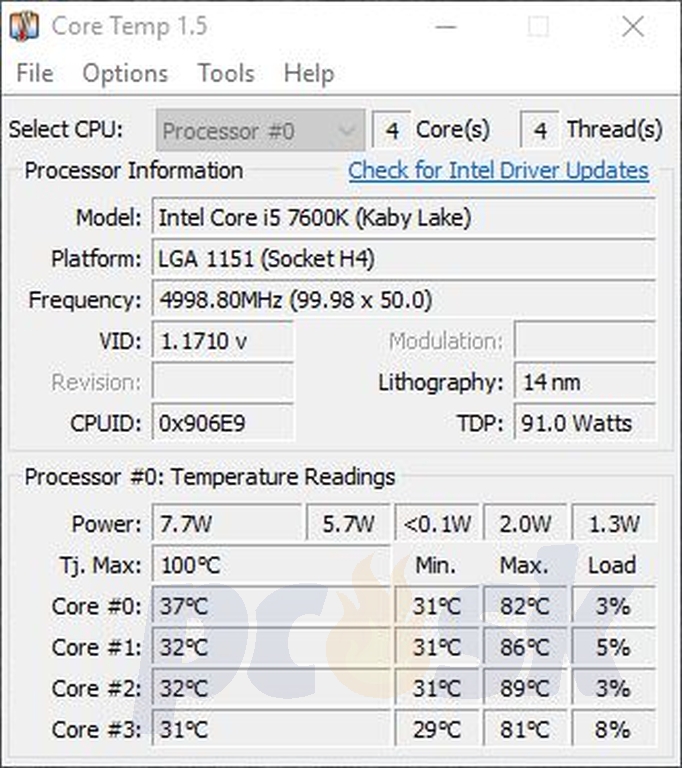Click the Select CPU label
This screenshot has height=768, width=682.
pos(66,130)
